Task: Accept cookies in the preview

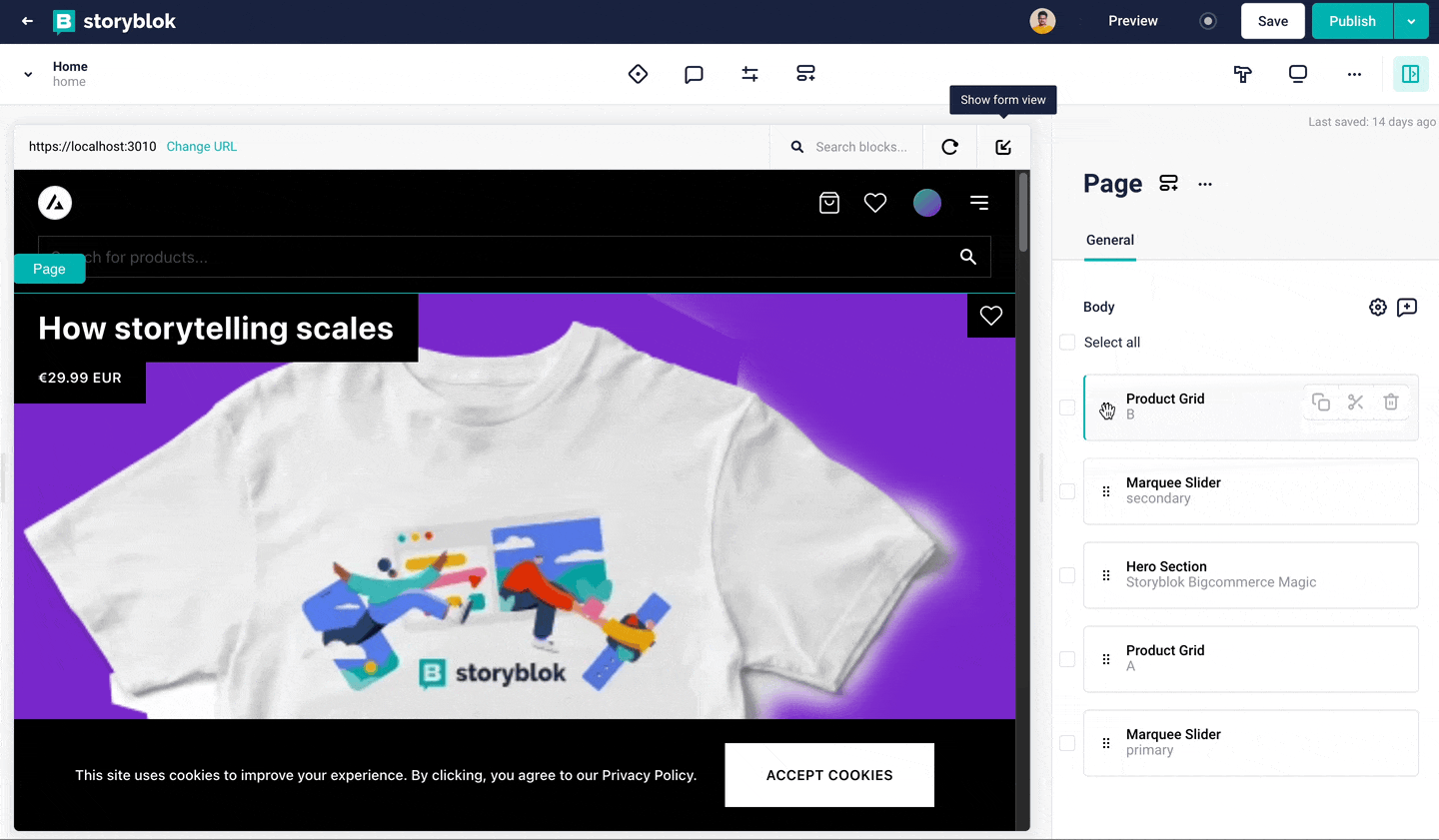Action: point(829,775)
